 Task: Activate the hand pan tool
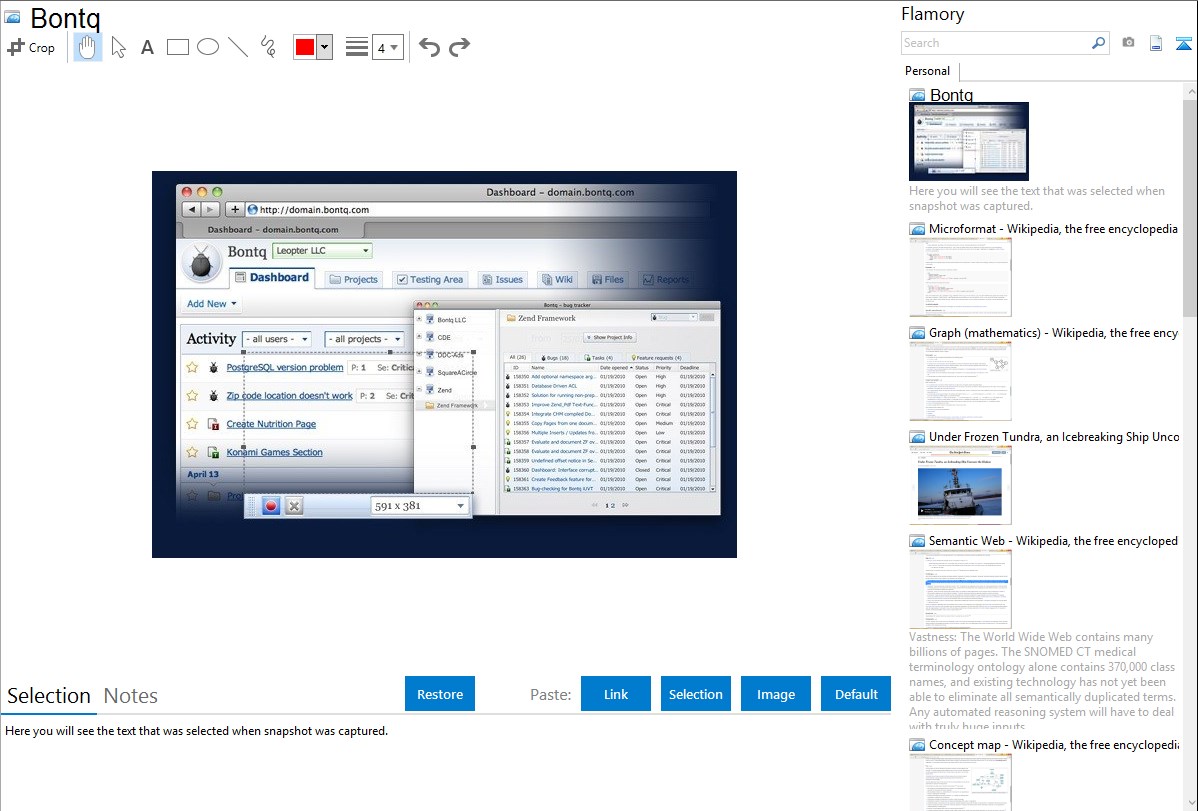87,47
